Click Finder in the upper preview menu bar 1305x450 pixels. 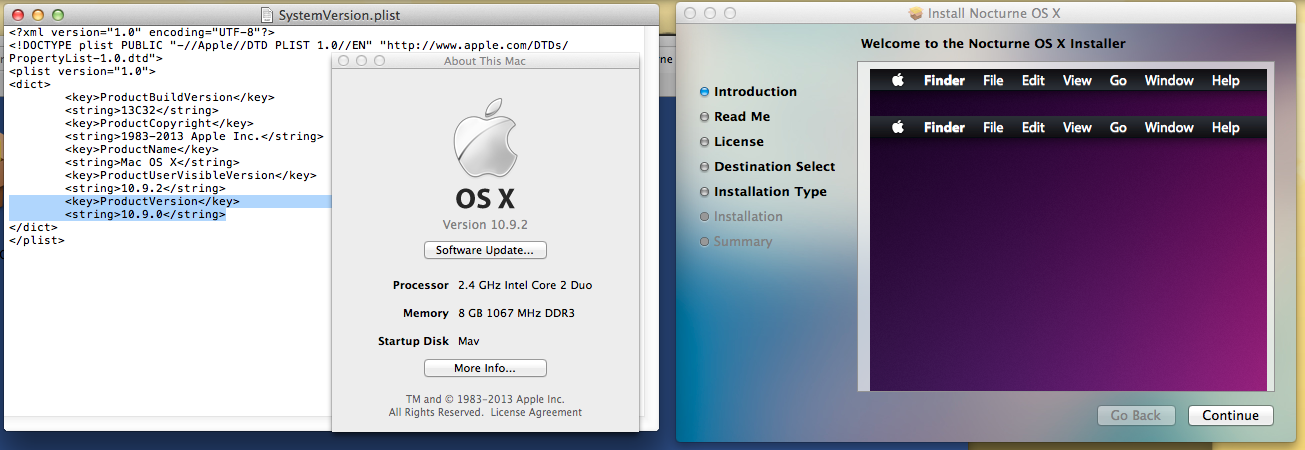click(944, 81)
